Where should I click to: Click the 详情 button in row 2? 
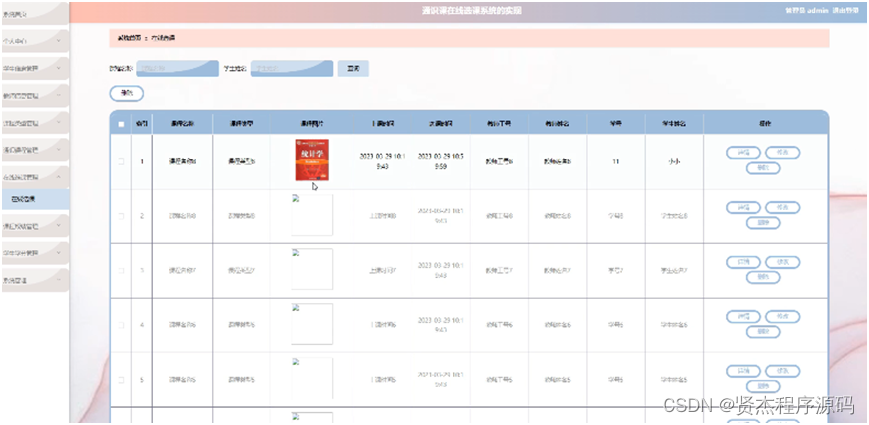[743, 208]
